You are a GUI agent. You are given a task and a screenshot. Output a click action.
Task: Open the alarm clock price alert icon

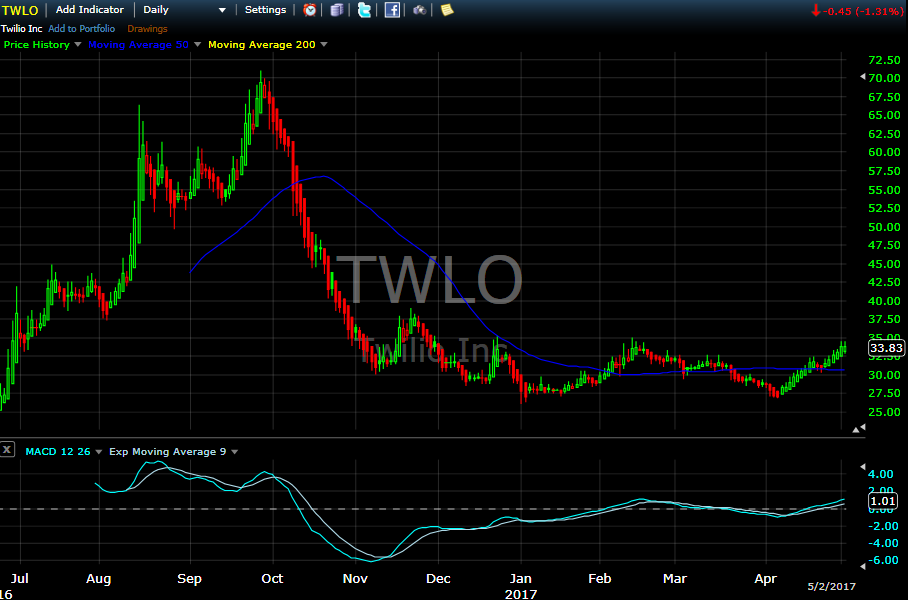(310, 10)
